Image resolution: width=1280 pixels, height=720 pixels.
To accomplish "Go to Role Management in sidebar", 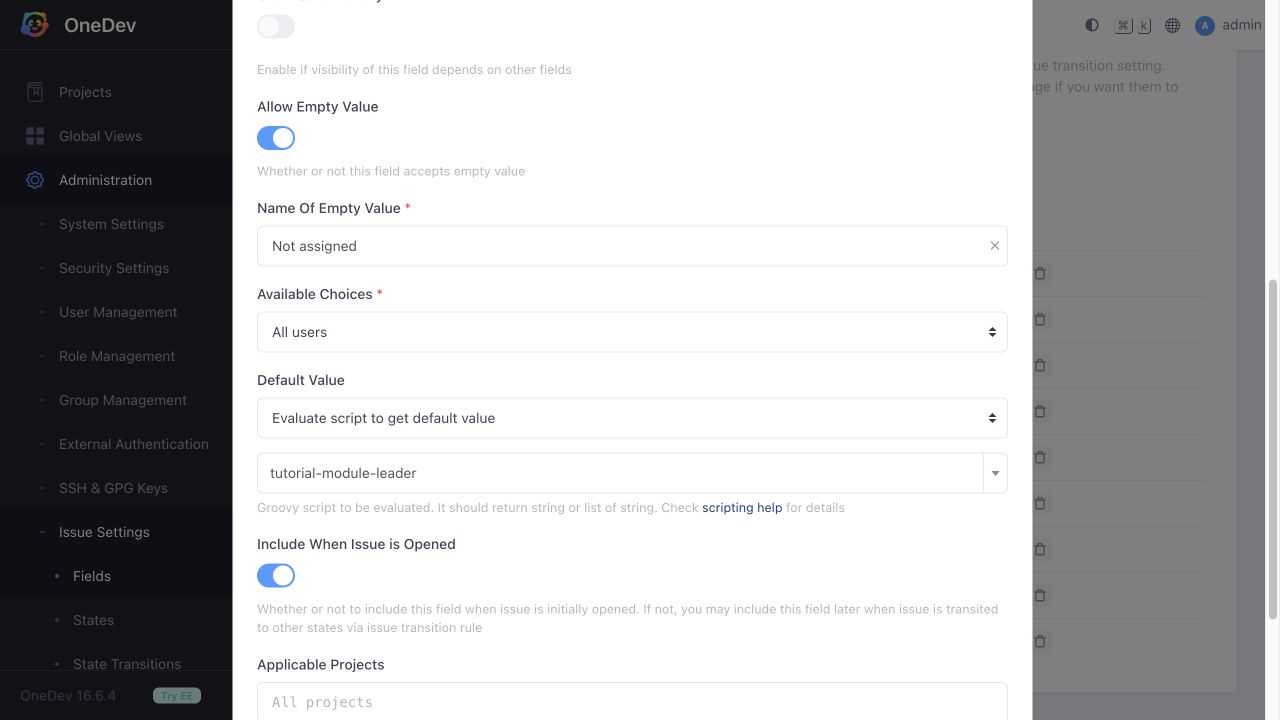I will [x=117, y=356].
